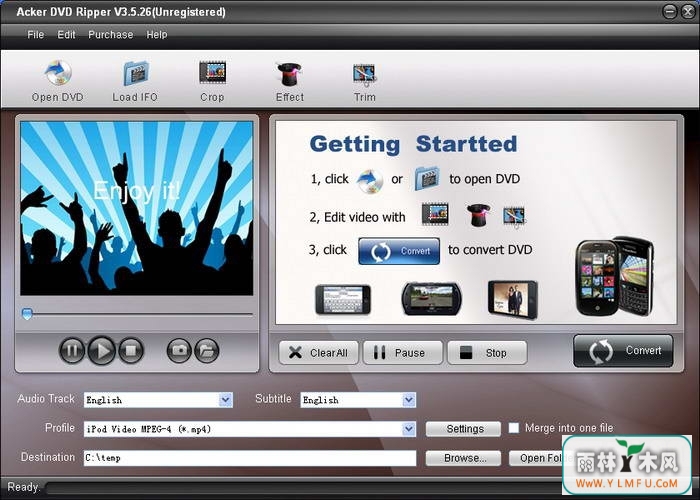Open the Effect magic hat tool

pyautogui.click(x=290, y=81)
